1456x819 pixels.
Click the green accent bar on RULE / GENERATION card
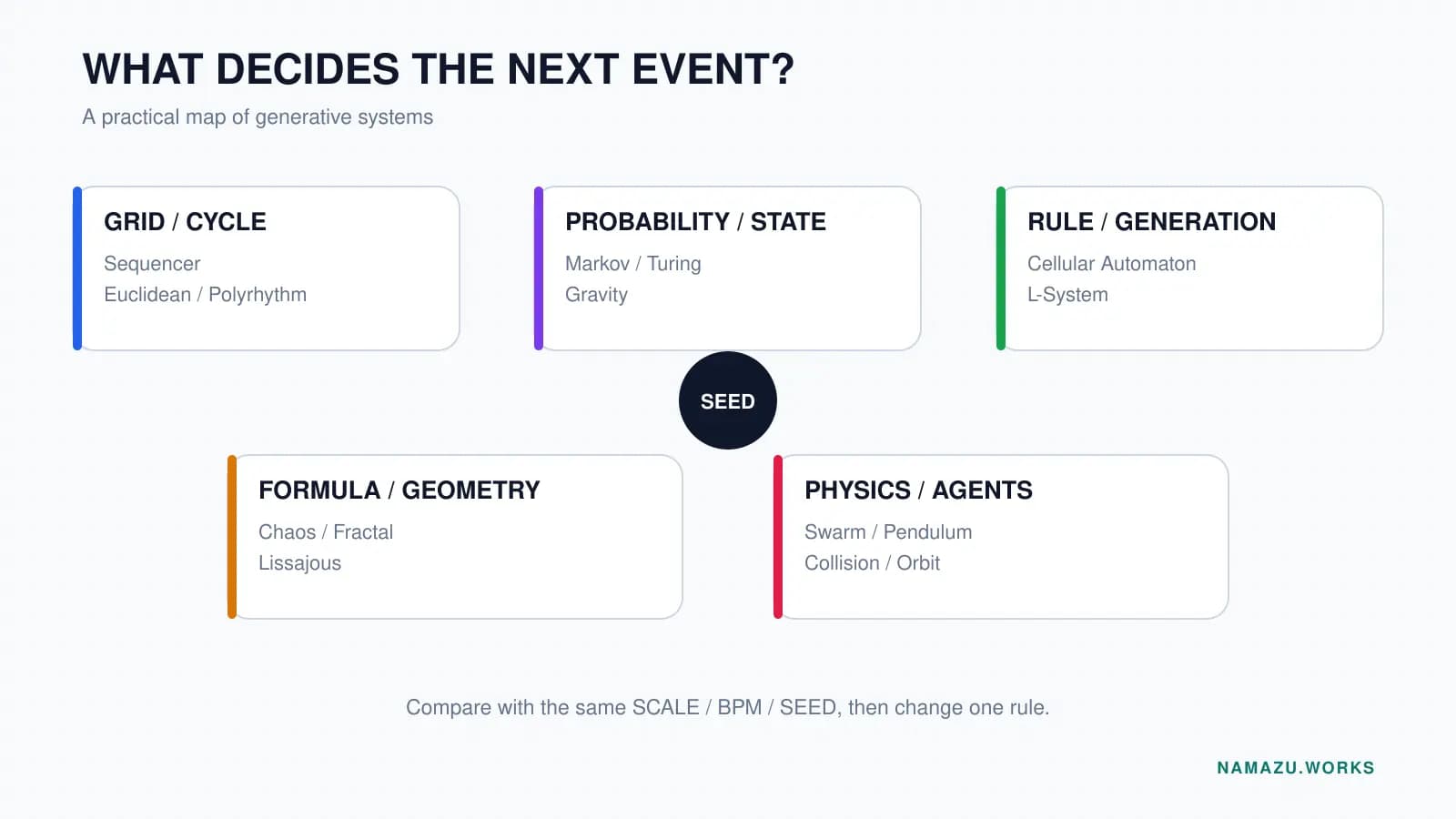tap(1001, 268)
